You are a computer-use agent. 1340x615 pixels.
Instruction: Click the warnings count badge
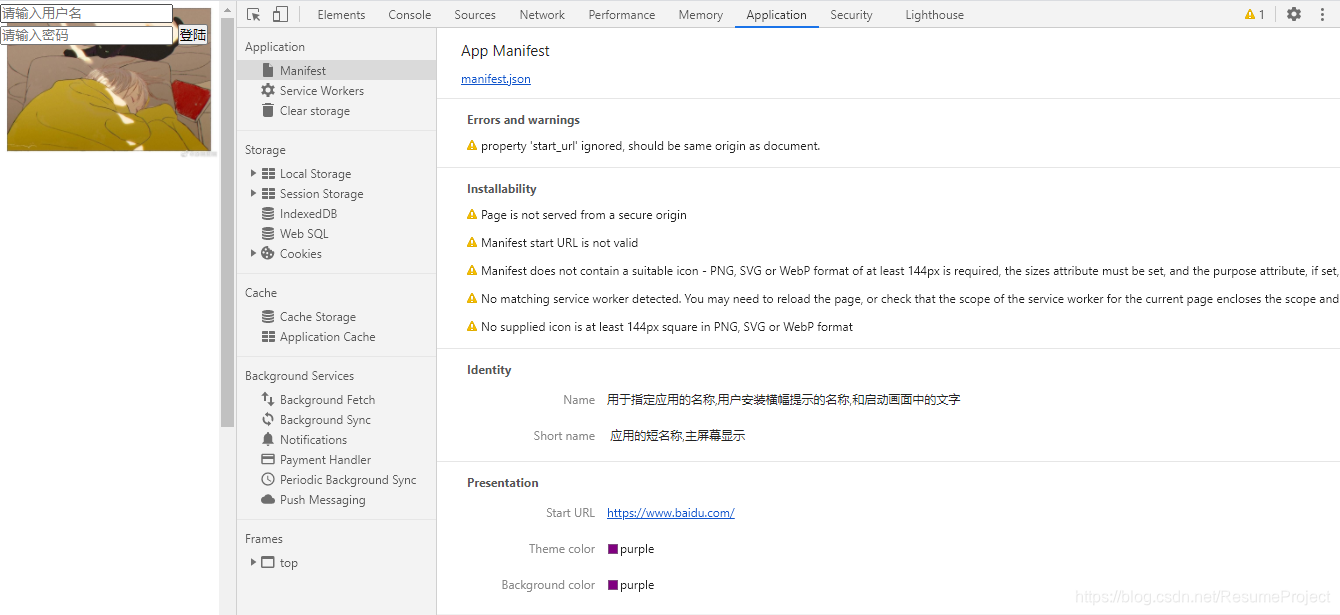[1255, 14]
